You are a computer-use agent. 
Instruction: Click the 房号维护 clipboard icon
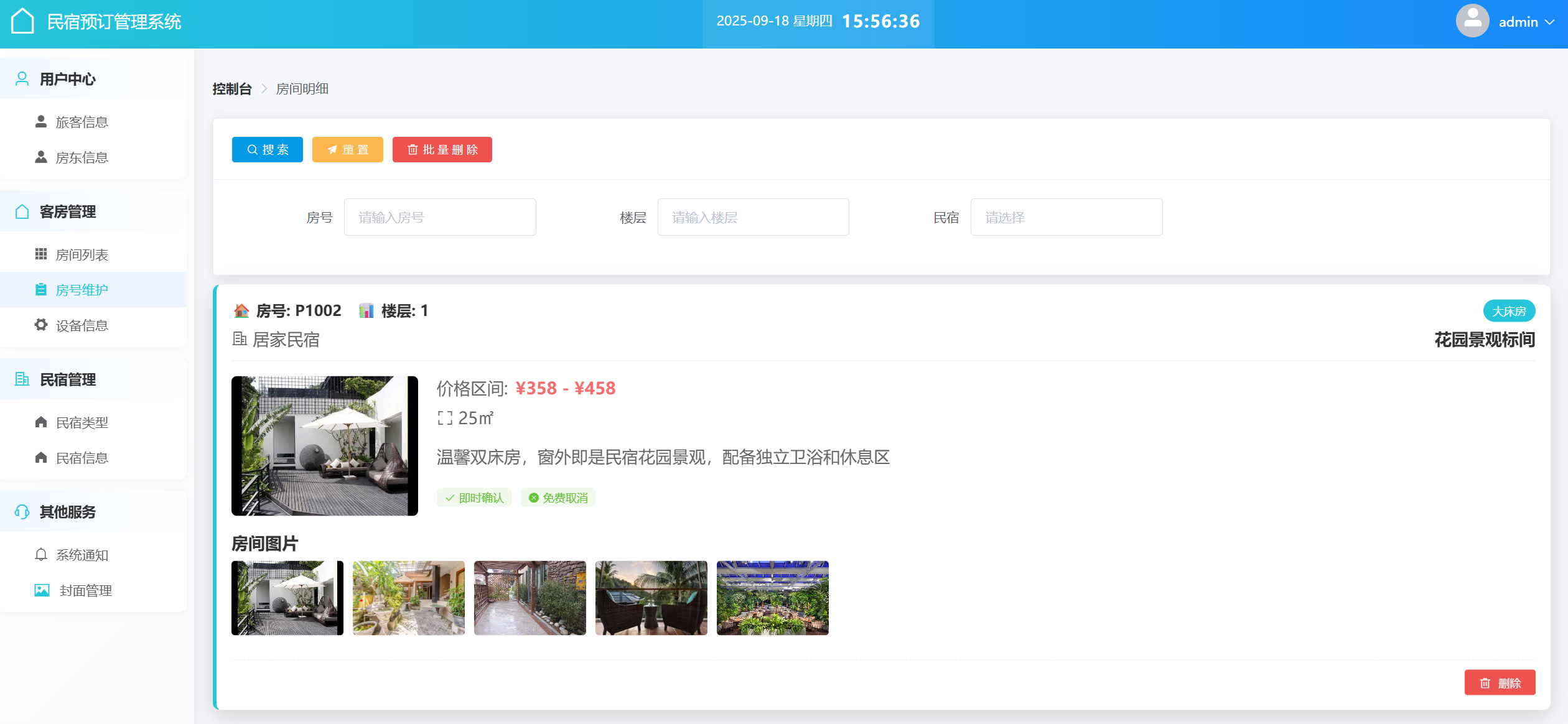pos(41,290)
